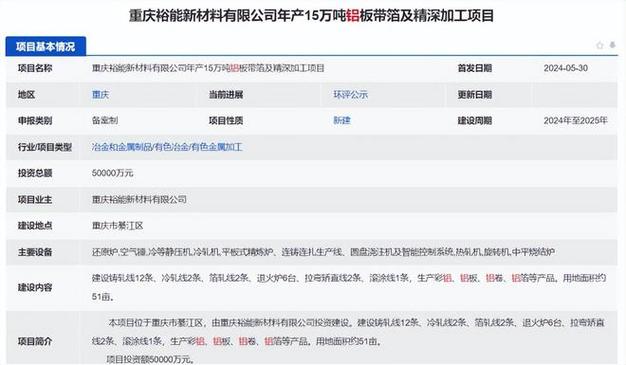Open the 重庆 region link
The height and width of the screenshot is (365, 626).
pyautogui.click(x=100, y=95)
